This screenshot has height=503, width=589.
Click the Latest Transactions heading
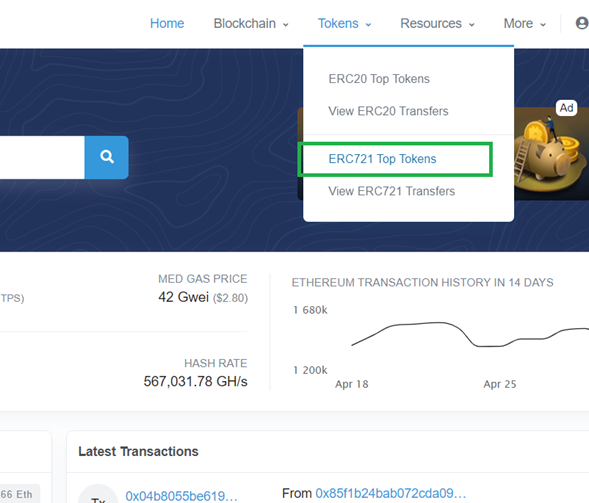coord(138,452)
